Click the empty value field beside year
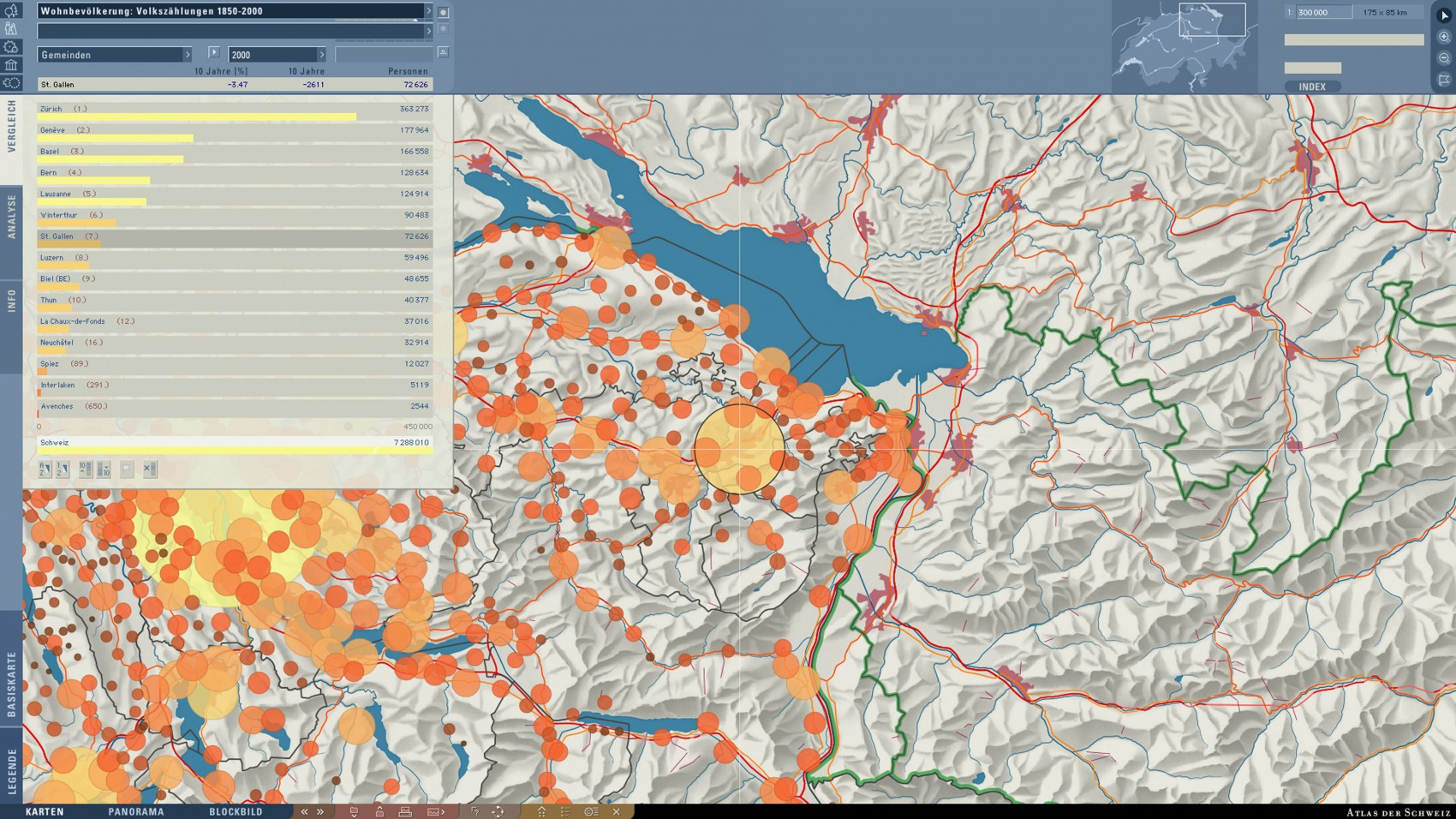 point(384,54)
